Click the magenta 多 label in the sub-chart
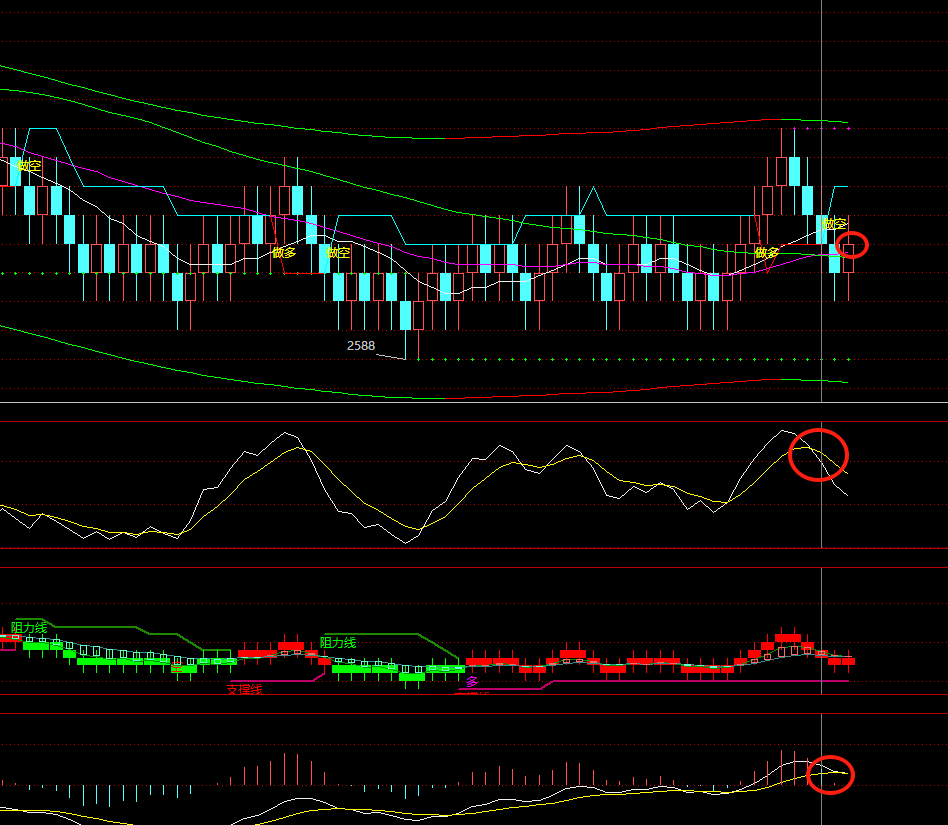Screen dimensions: 948x825 tap(472, 682)
